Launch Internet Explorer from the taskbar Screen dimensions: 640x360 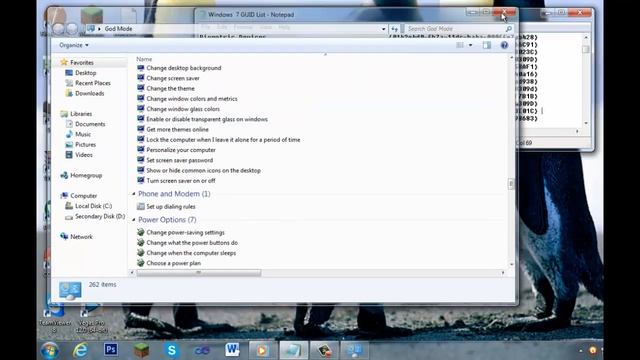[80, 350]
